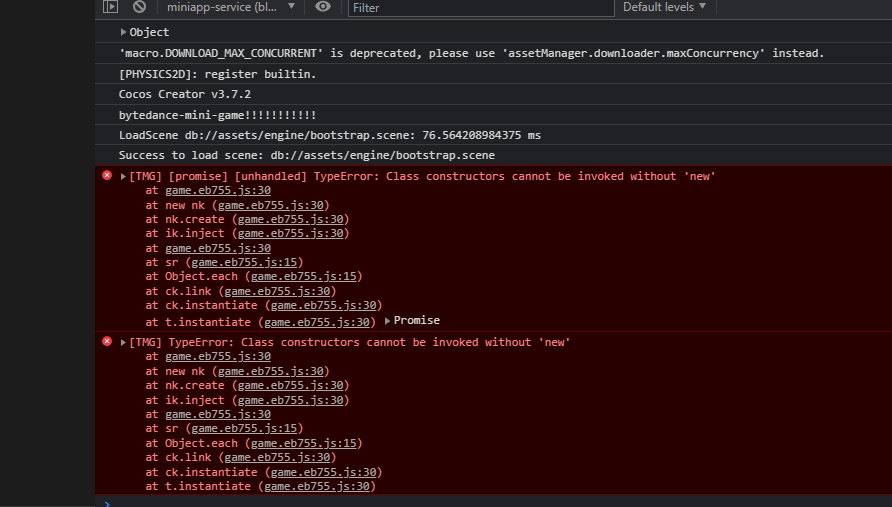Viewport: 892px width, 507px height.
Task: Open the Default levels dropdown
Action: pos(664,7)
